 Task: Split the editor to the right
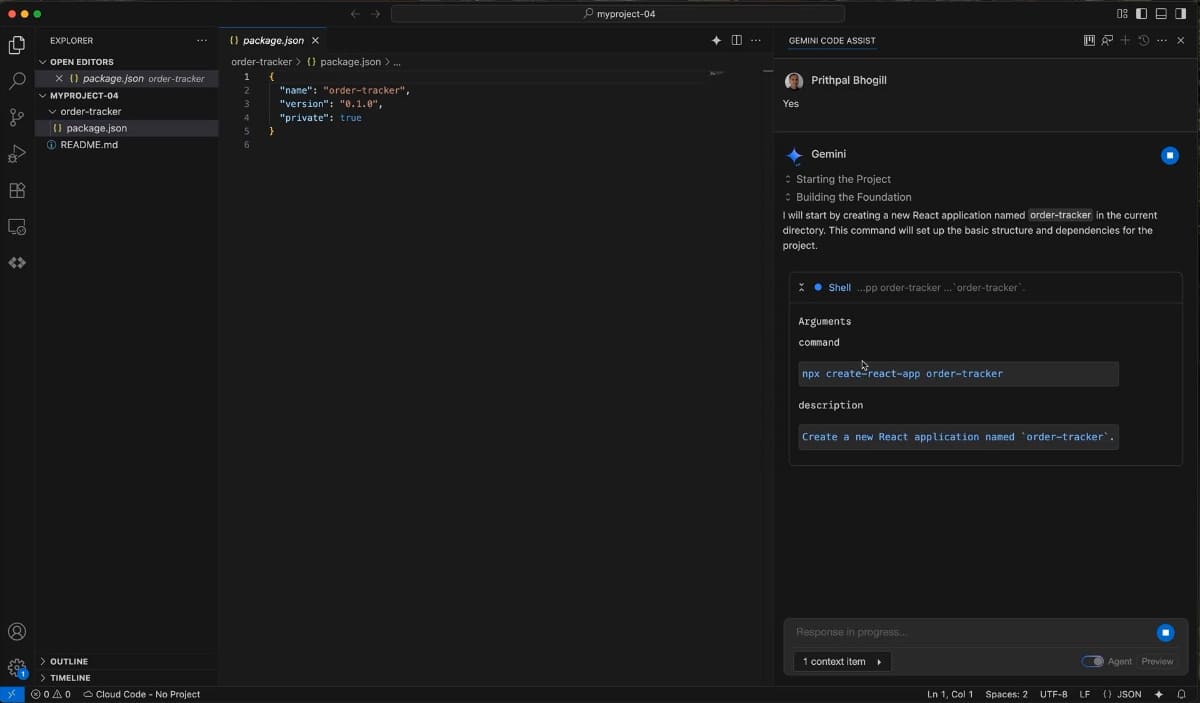click(x=736, y=41)
